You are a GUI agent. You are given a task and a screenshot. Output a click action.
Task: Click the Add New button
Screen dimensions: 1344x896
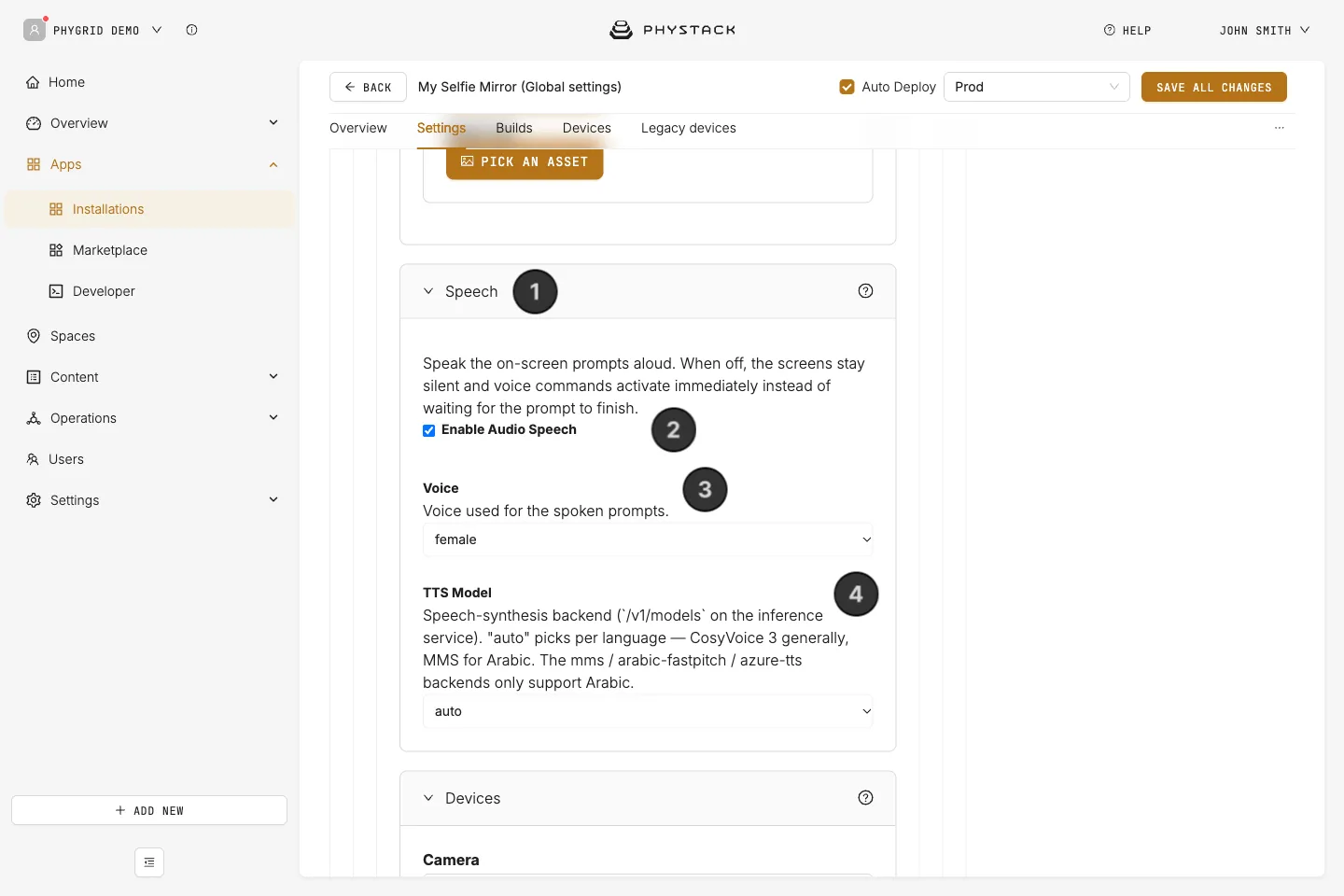click(x=149, y=810)
